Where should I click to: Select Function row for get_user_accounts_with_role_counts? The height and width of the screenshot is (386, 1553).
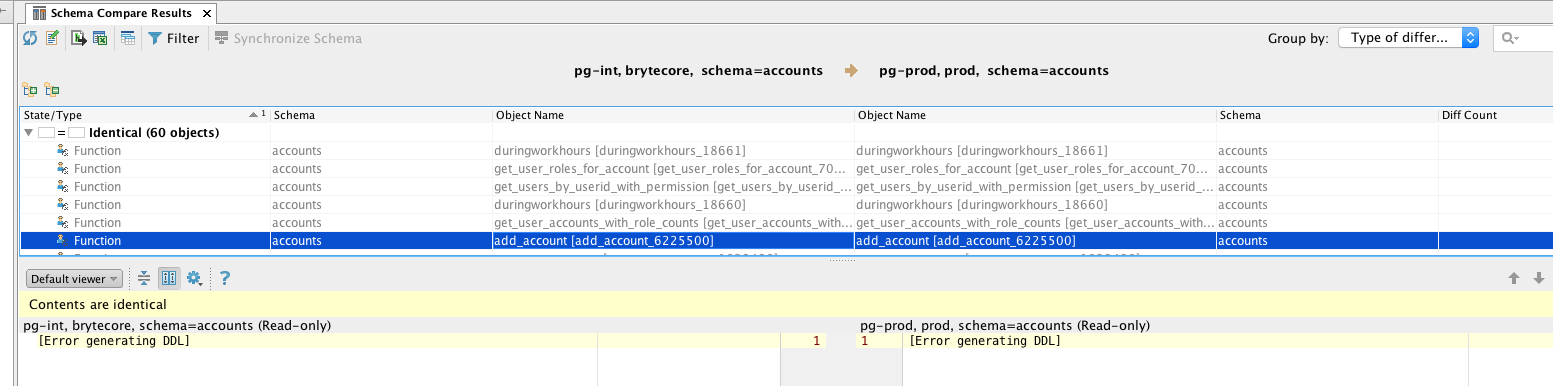point(785,223)
